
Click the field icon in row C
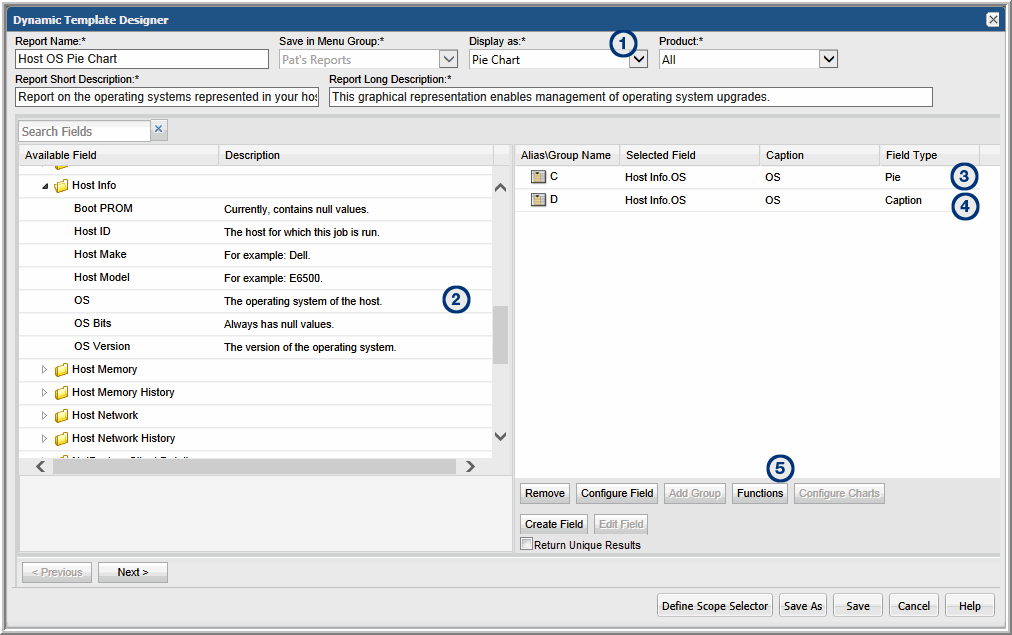coord(538,177)
